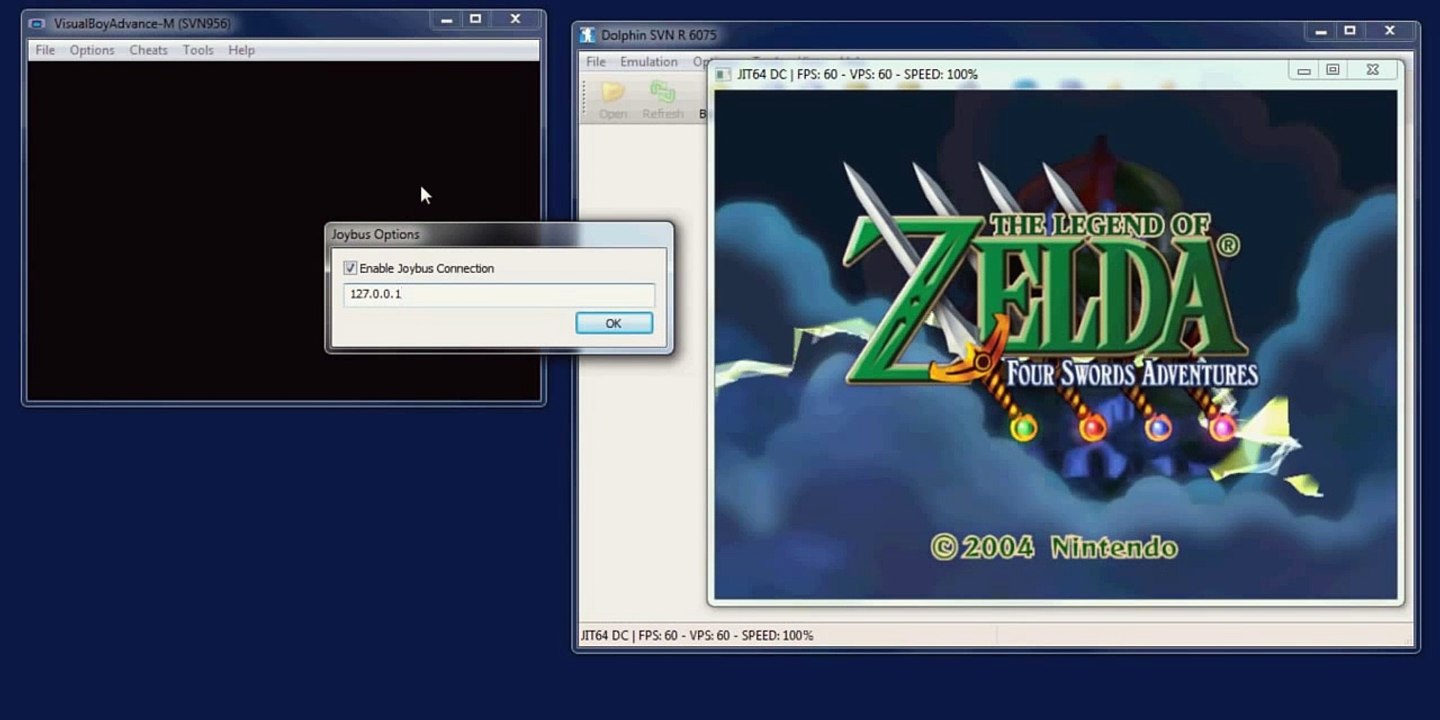Click the JIT64 DC render window title text

click(x=857, y=74)
